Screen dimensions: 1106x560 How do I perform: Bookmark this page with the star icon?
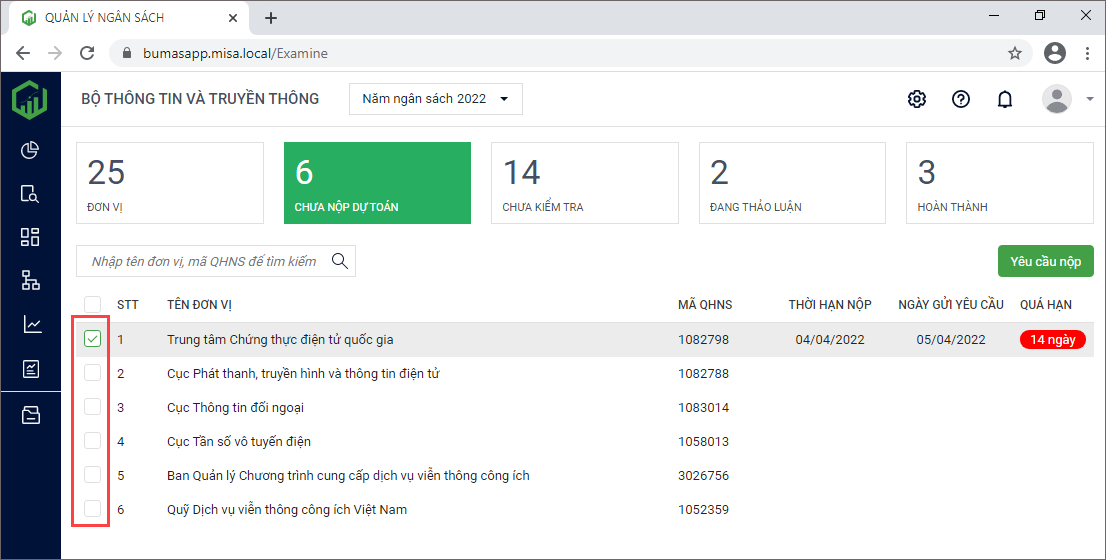[x=1015, y=53]
